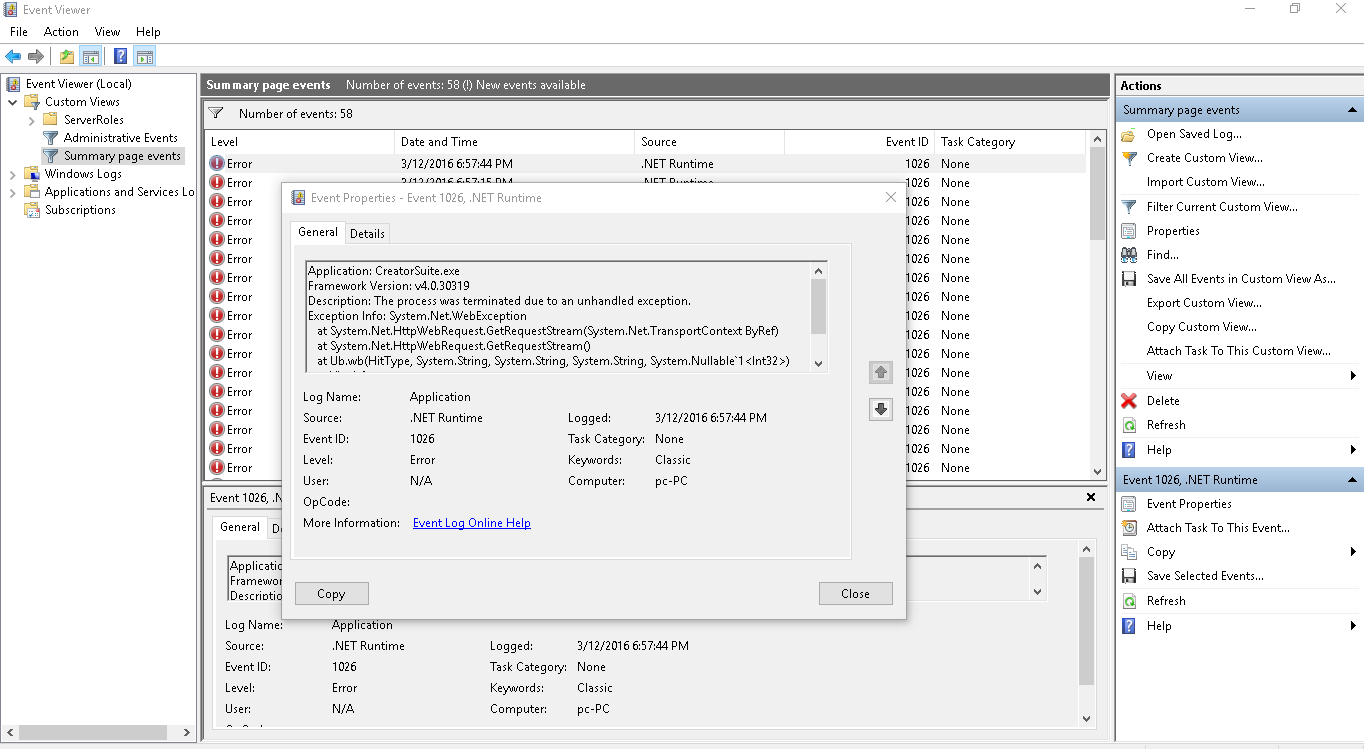
Task: Click the Properties icon in the Actions pane
Action: pyautogui.click(x=1129, y=231)
